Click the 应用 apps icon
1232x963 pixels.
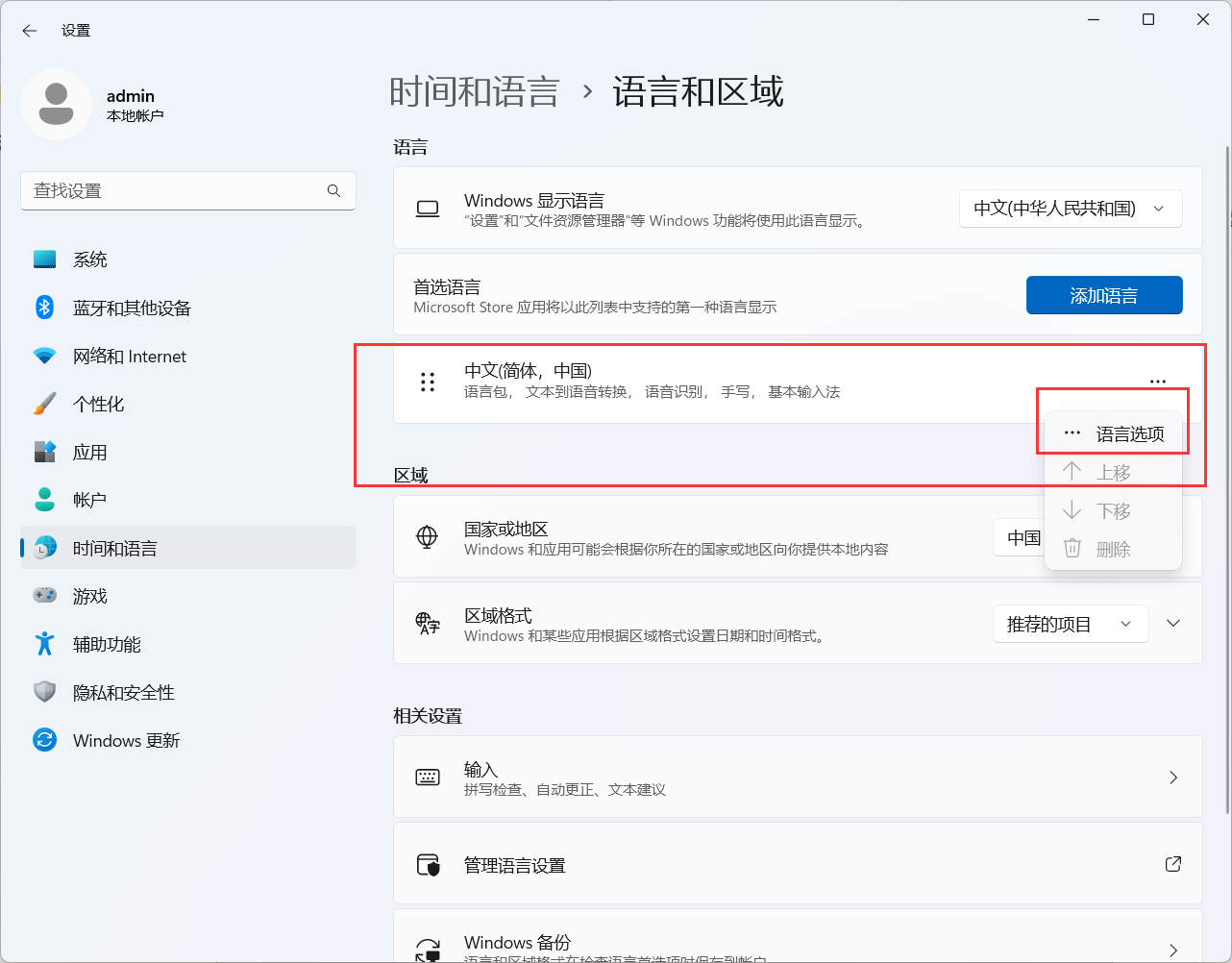pos(44,452)
